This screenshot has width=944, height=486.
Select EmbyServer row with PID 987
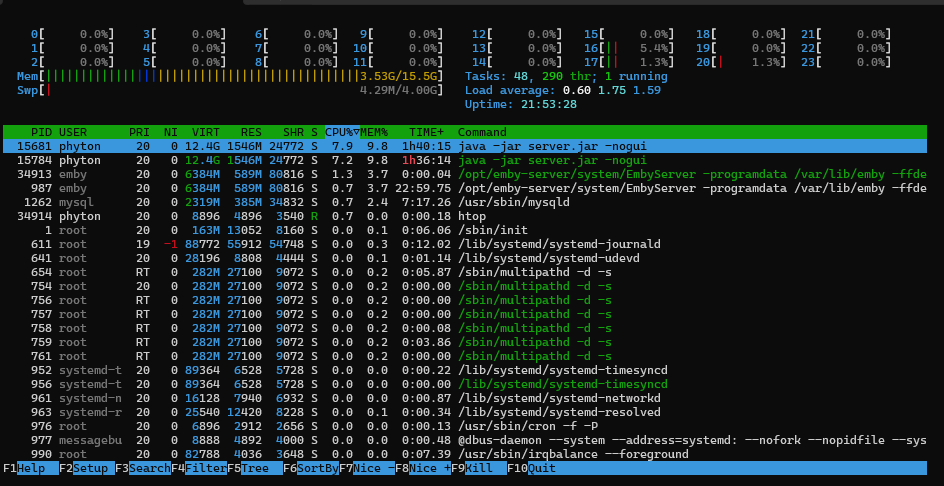click(465, 188)
